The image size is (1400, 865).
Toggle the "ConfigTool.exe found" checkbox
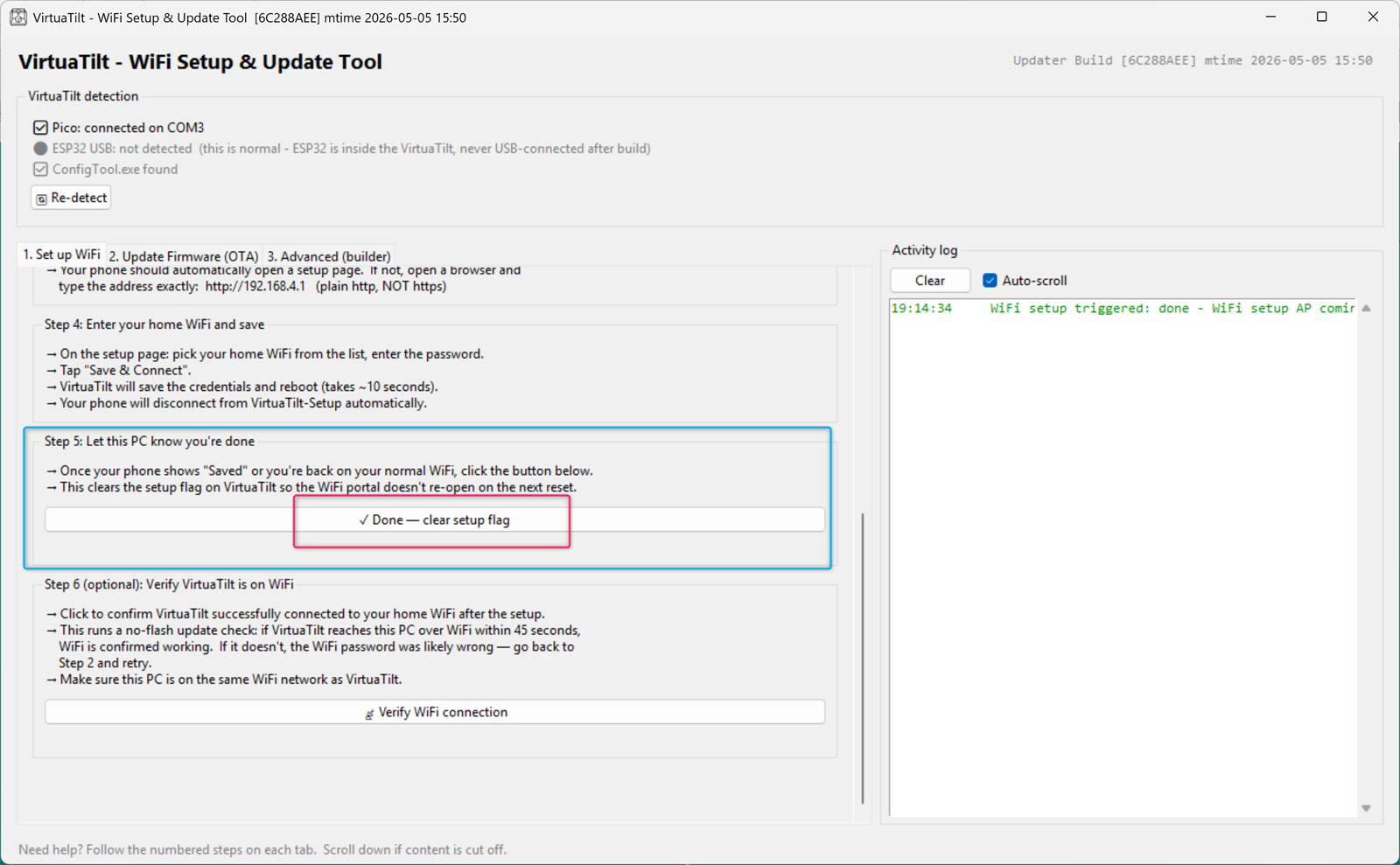point(40,170)
